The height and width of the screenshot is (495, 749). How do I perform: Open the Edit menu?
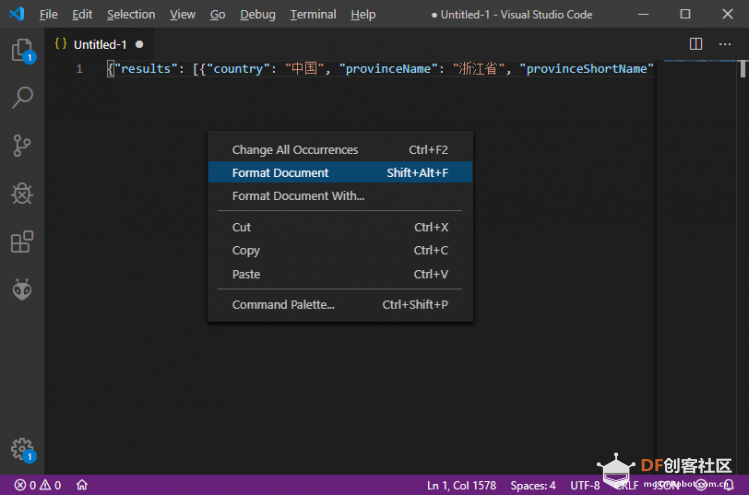[x=82, y=14]
